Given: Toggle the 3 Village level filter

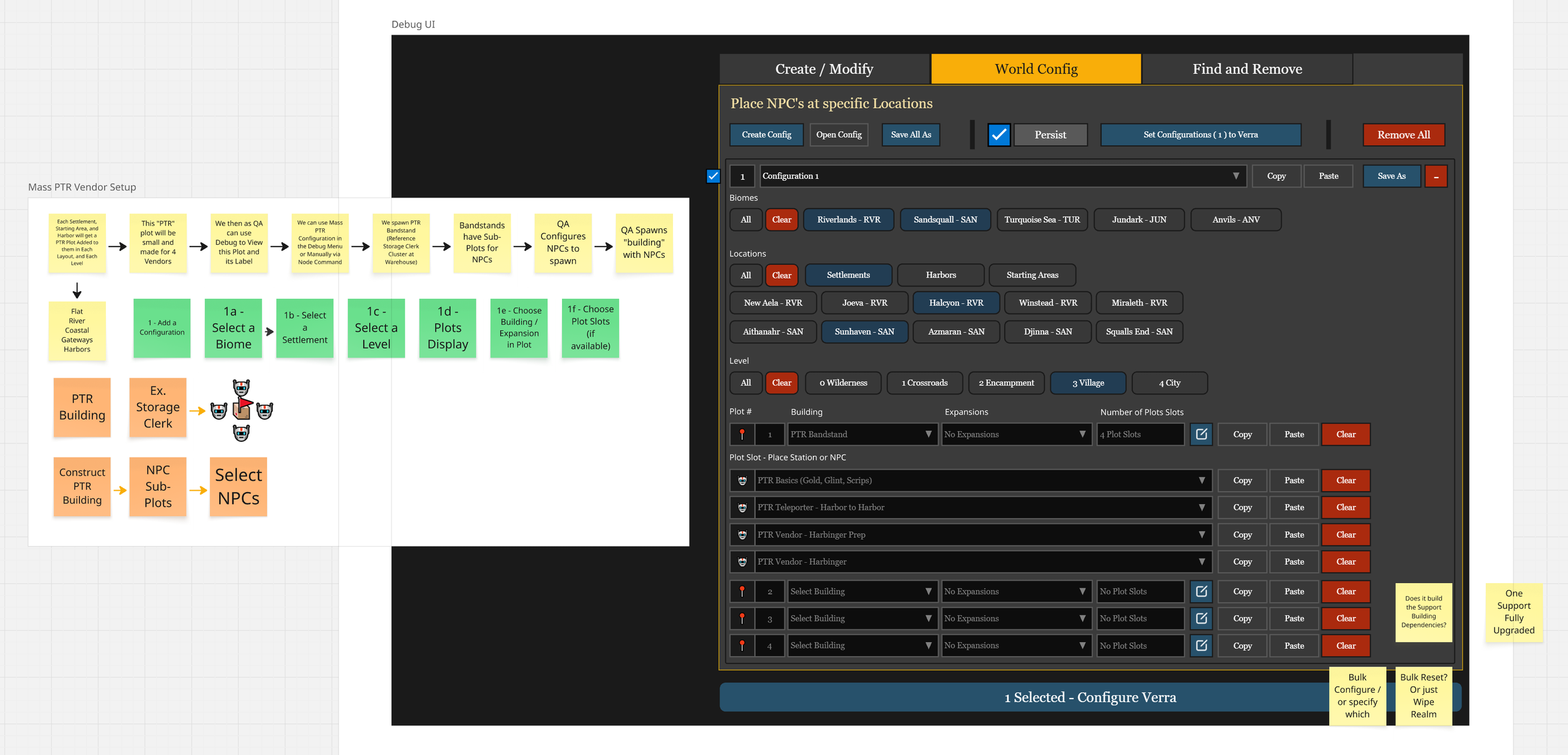Looking at the screenshot, I should click(1088, 383).
